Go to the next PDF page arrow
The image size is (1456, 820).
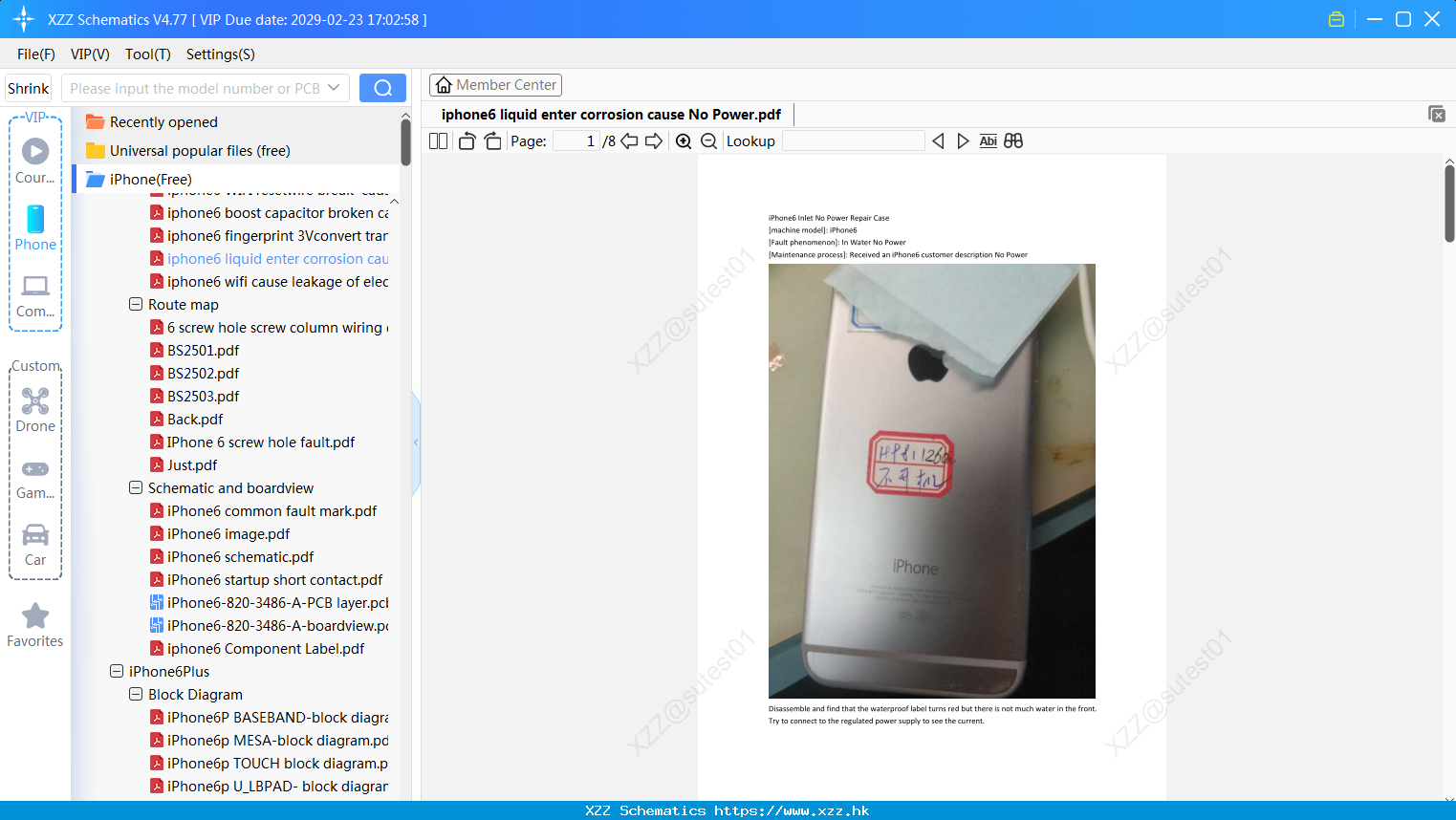(654, 141)
